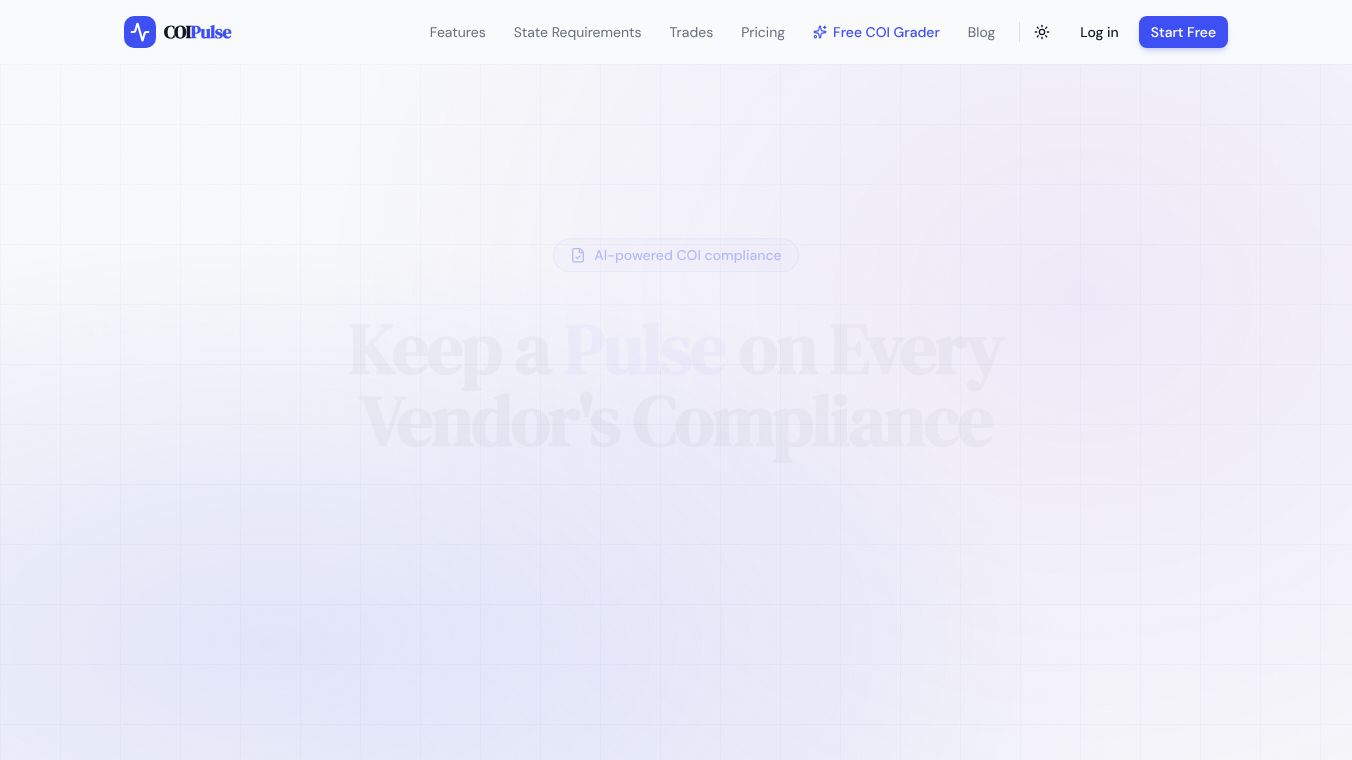View the Pricing section
Viewport: 1352px width, 760px height.
(x=762, y=32)
